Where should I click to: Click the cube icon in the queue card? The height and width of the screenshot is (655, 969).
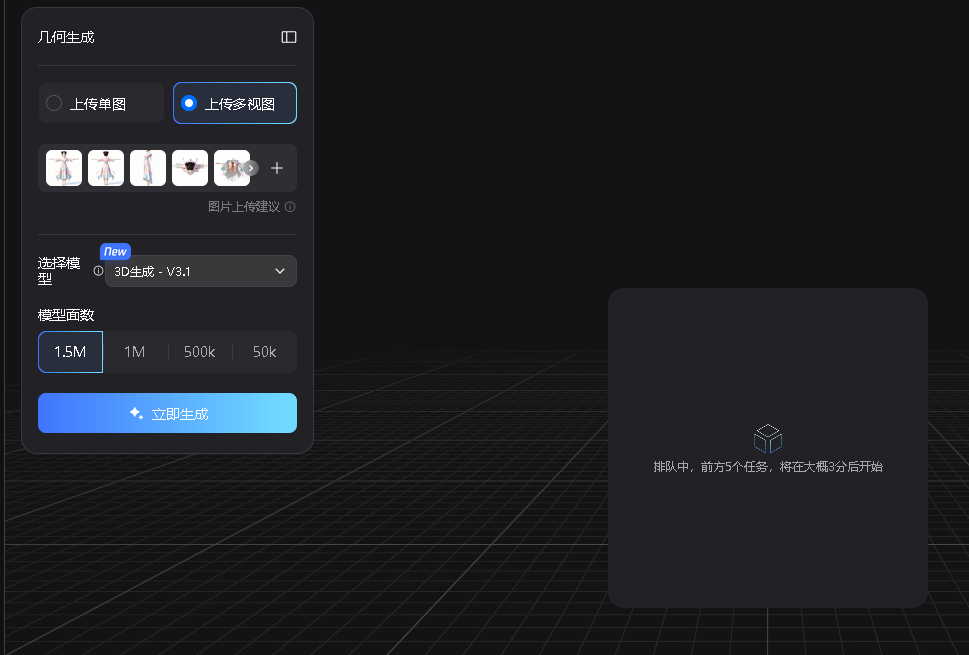click(x=768, y=438)
